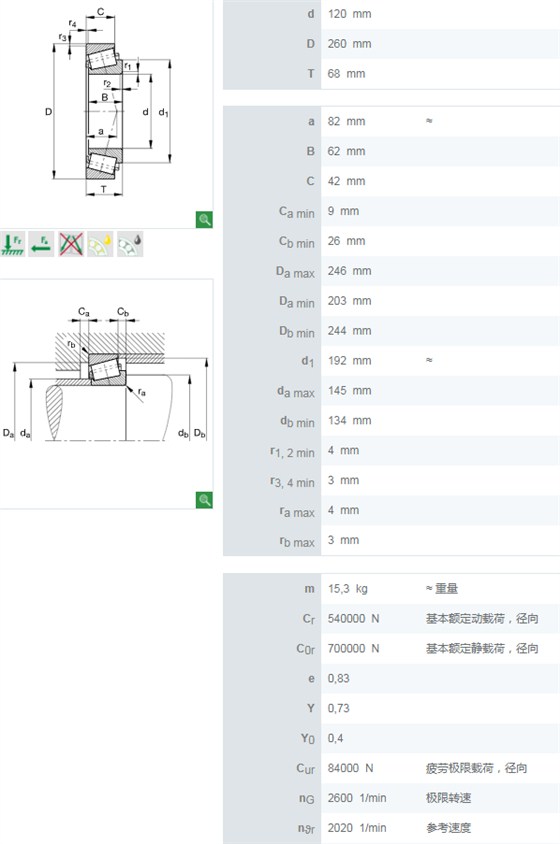This screenshot has width=560, height=844.
Task: Select the Ca min value 9 mm
Action: click(x=343, y=211)
